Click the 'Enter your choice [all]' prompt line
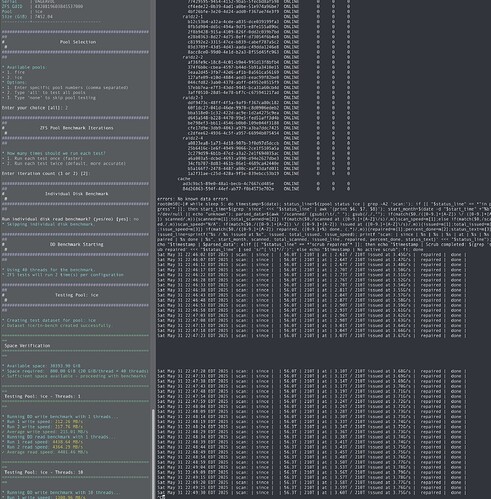 pos(35,108)
